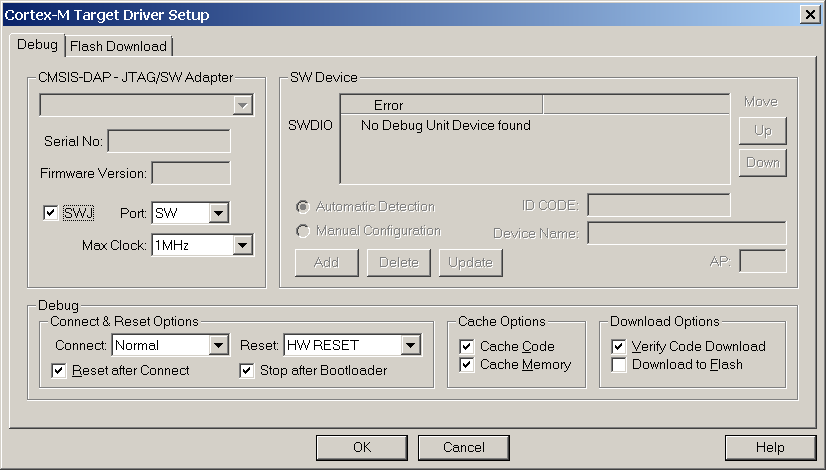The image size is (826, 470).
Task: Open Help for driver setup
Action: click(770, 447)
